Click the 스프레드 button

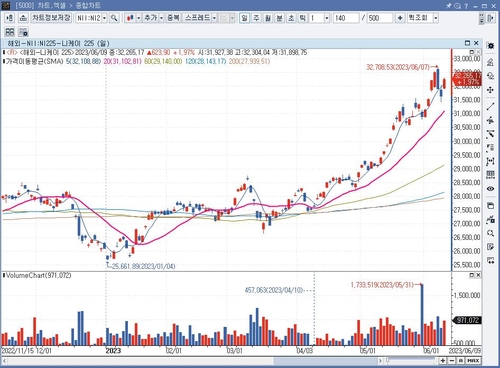coord(197,18)
